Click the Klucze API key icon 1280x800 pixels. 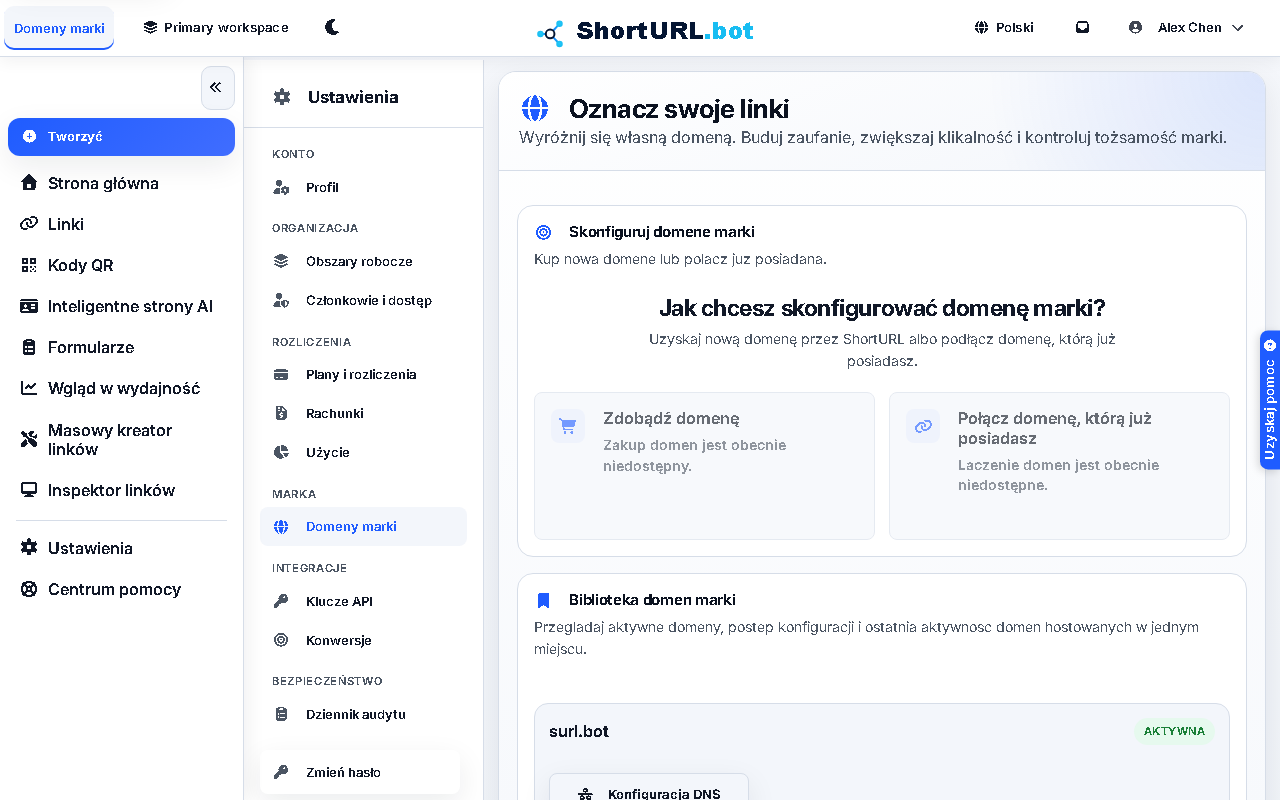(281, 601)
